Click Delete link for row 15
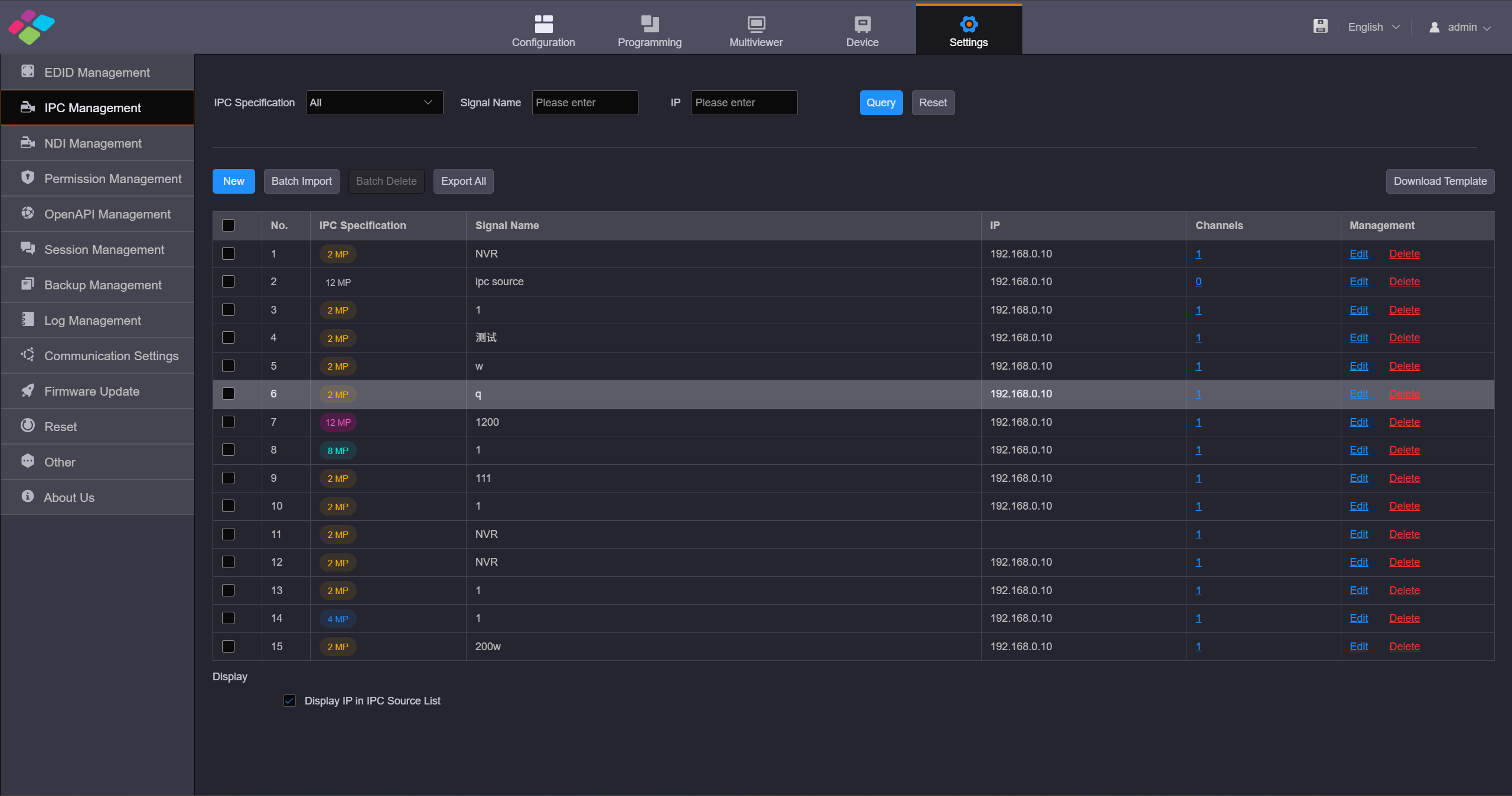 point(1404,647)
